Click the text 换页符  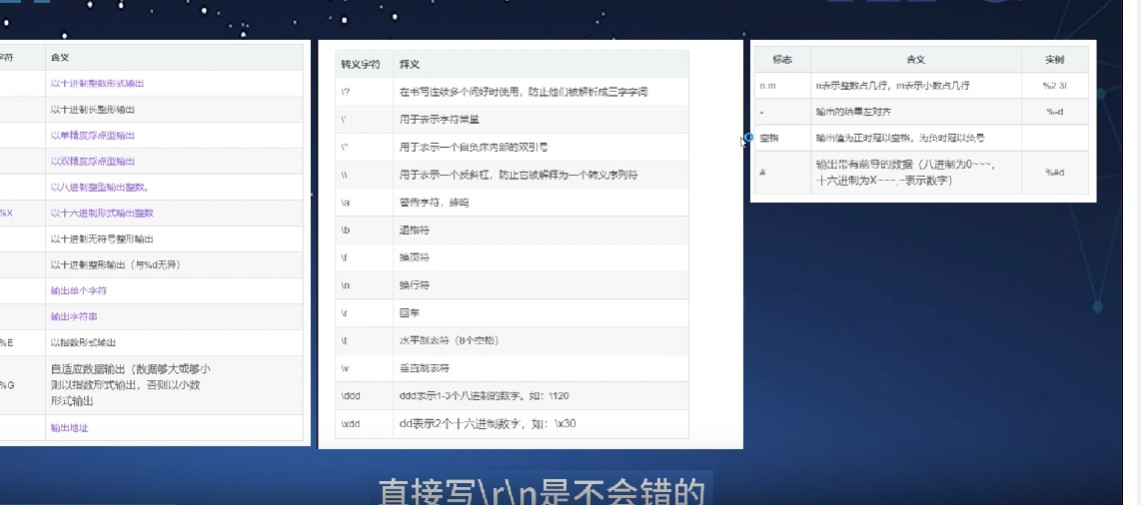pos(414,258)
